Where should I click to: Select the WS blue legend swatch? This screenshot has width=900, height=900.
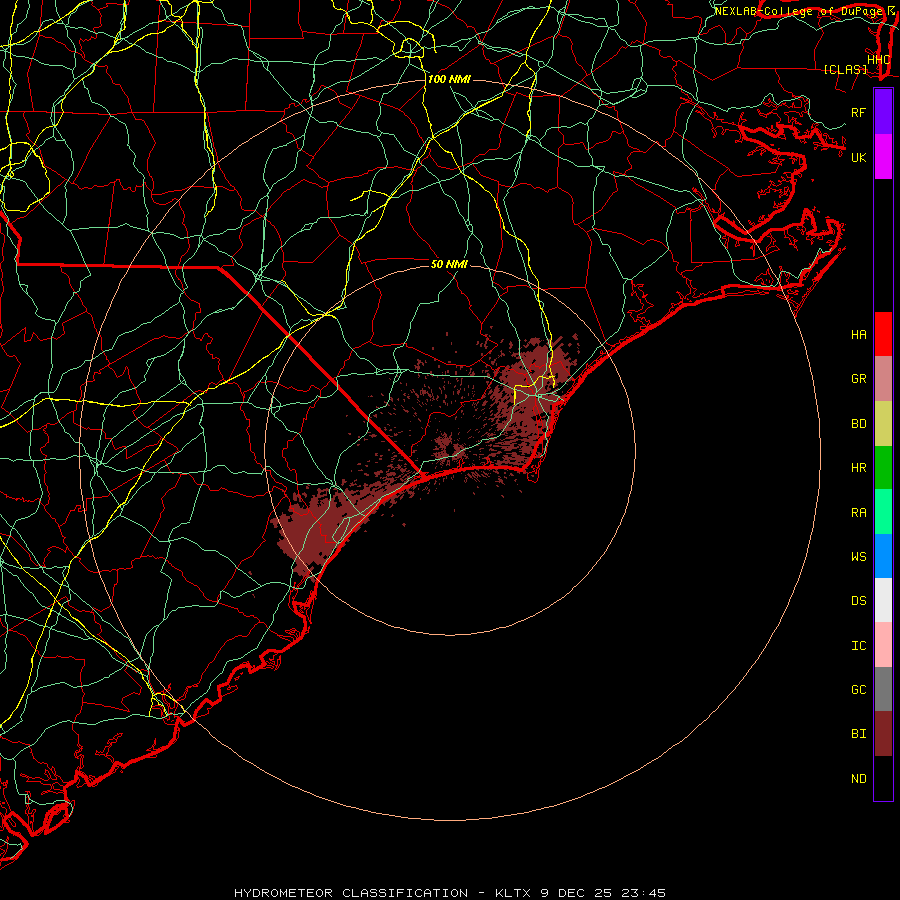coord(883,556)
